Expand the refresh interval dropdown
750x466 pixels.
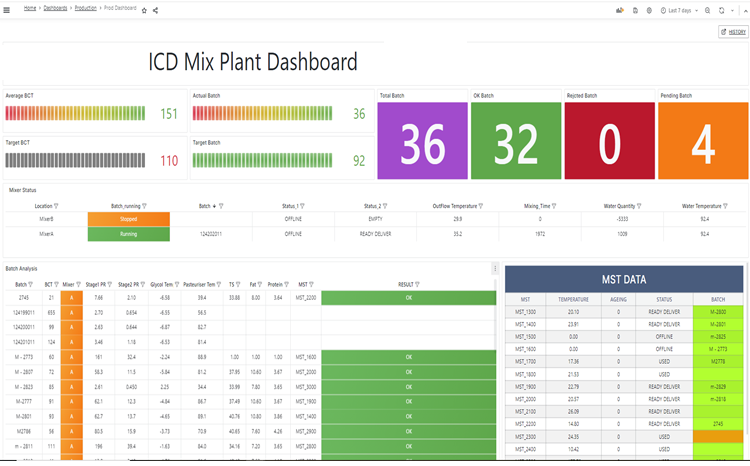pos(732,11)
